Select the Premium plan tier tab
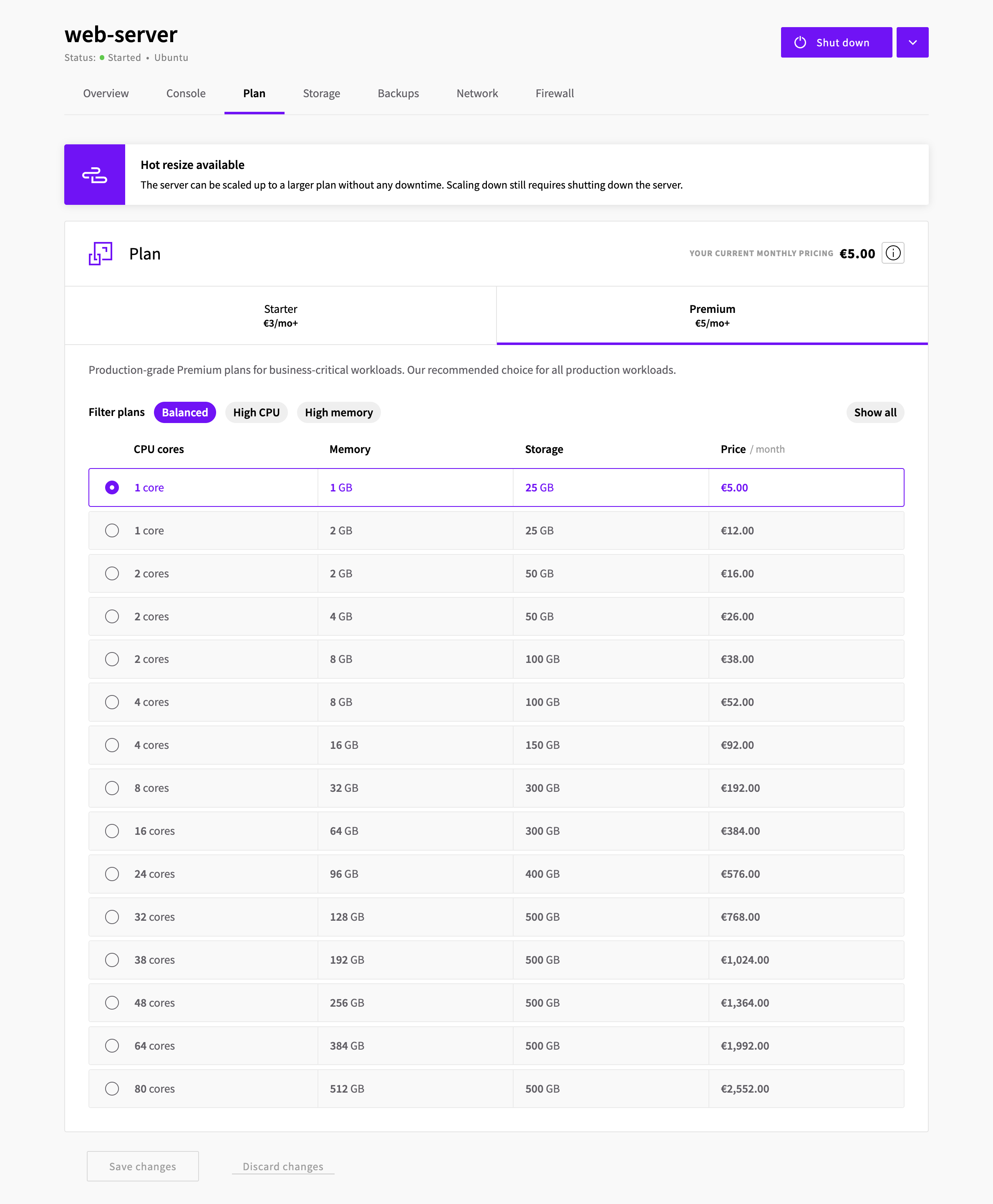Viewport: 993px width, 1204px height. [x=711, y=315]
